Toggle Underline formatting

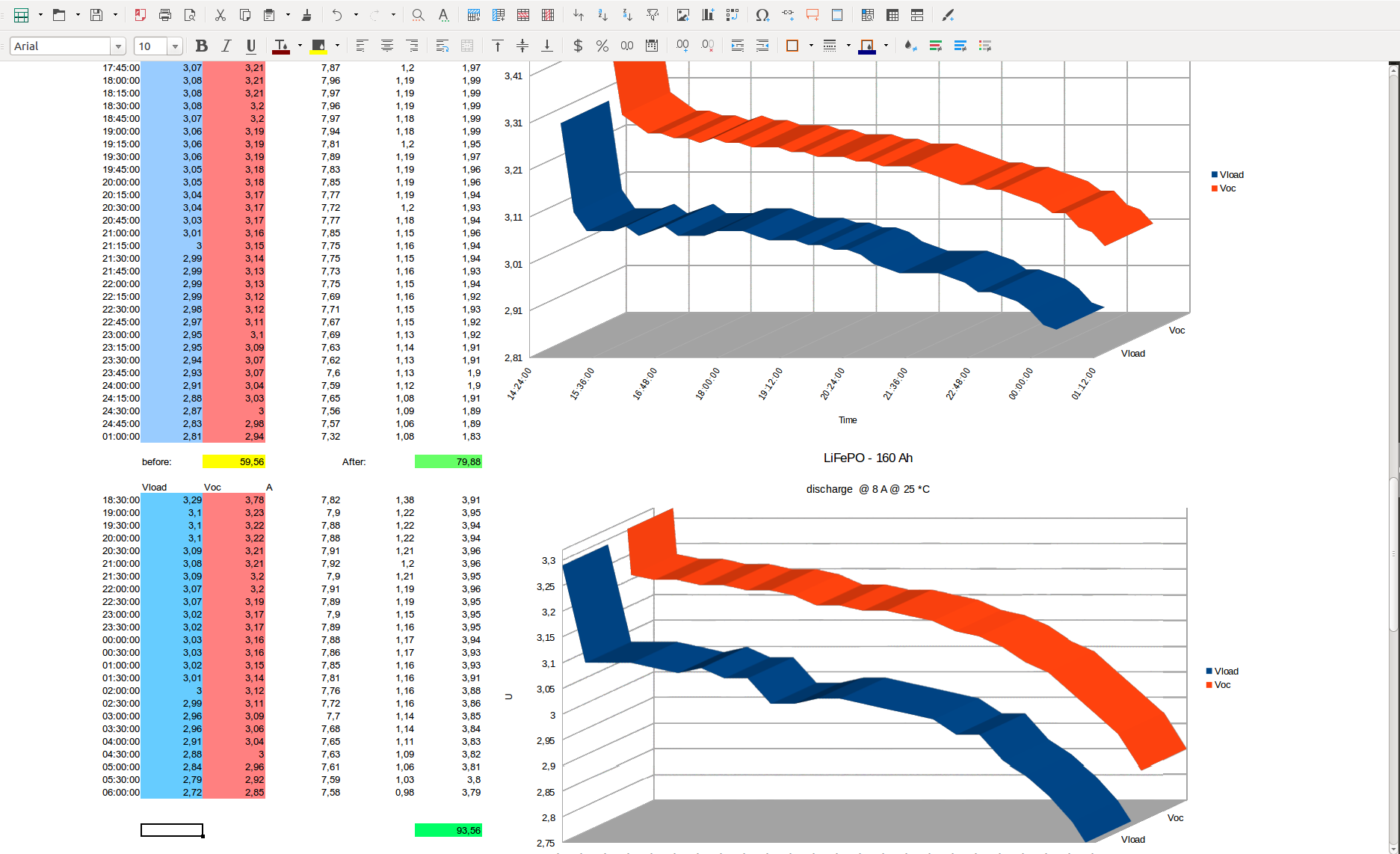coord(251,46)
